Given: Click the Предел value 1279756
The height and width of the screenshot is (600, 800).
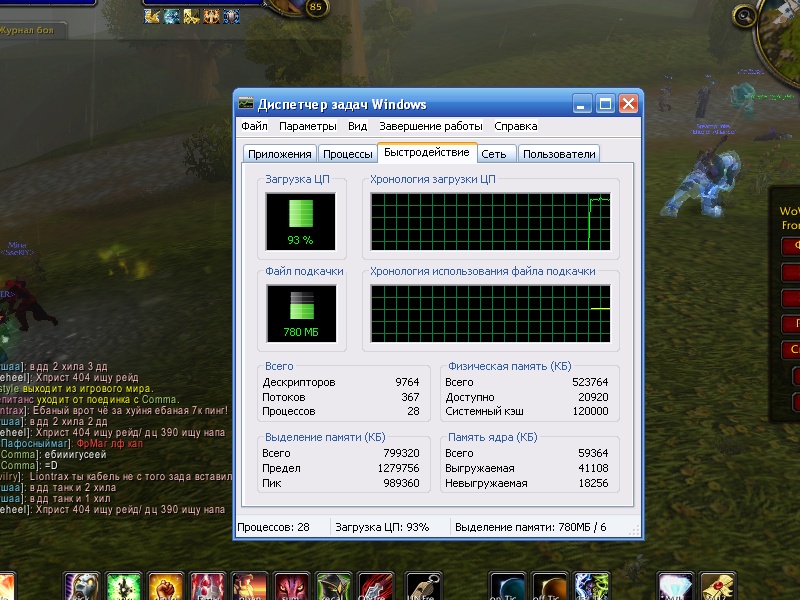Looking at the screenshot, I should pyautogui.click(x=398, y=468).
